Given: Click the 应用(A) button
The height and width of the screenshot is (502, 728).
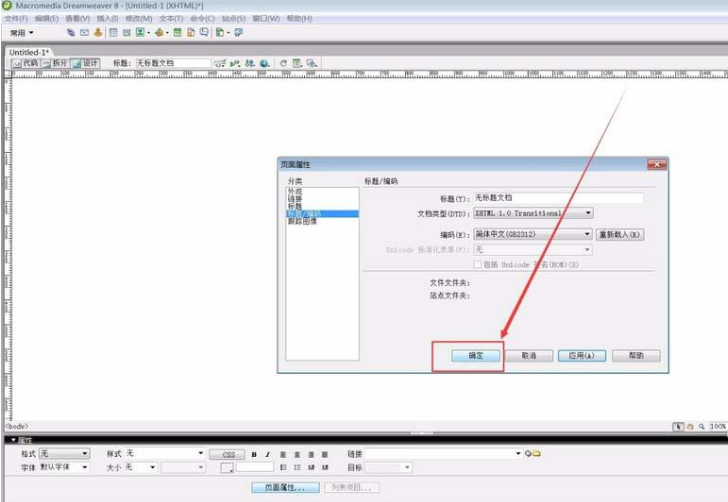Looking at the screenshot, I should (x=582, y=356).
